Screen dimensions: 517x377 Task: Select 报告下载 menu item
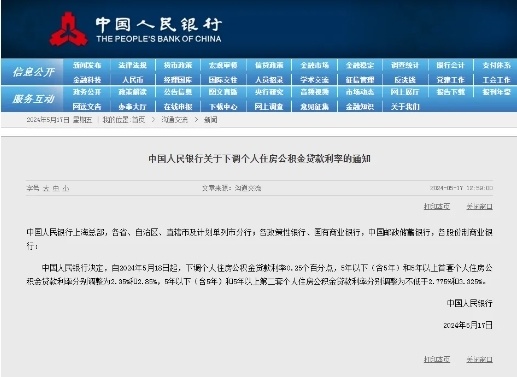[x=450, y=92]
